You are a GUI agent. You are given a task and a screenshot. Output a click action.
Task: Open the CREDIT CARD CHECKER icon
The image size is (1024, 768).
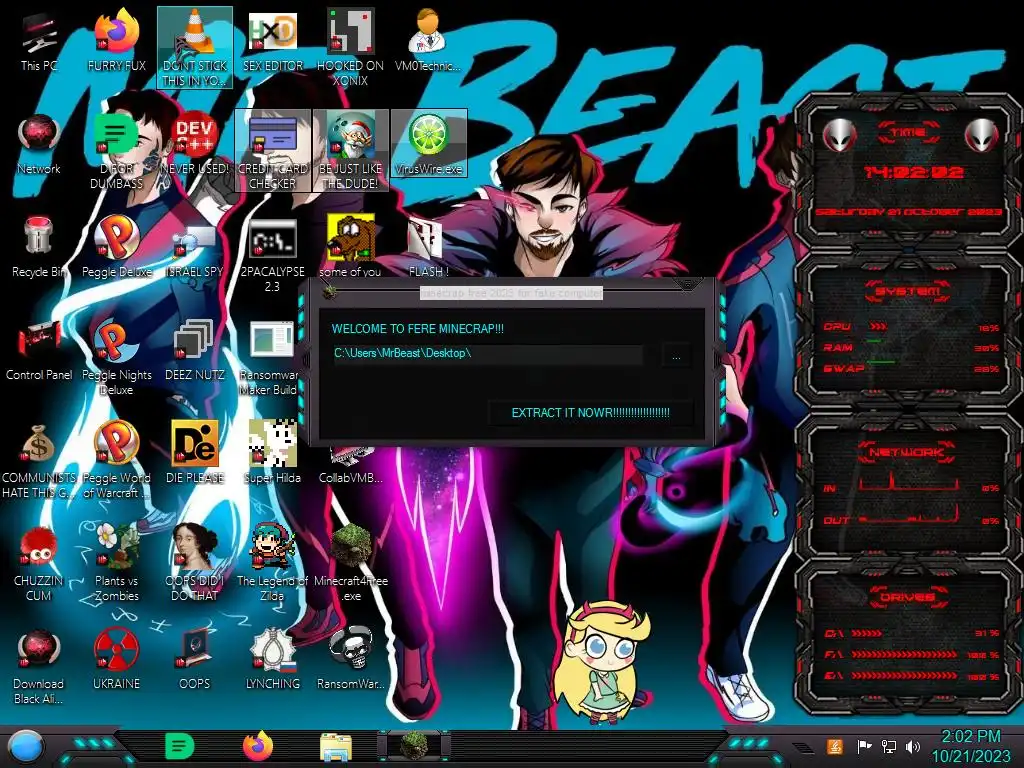pyautogui.click(x=272, y=151)
